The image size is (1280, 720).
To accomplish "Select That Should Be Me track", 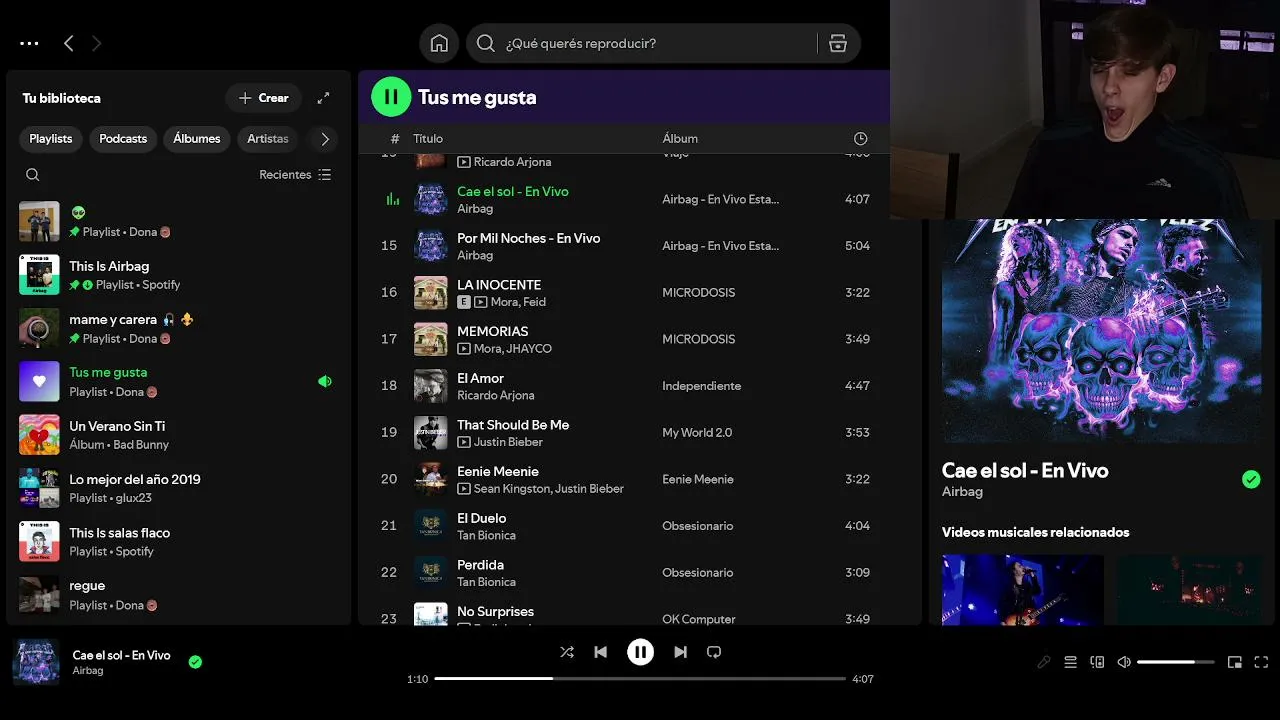I will [x=513, y=425].
